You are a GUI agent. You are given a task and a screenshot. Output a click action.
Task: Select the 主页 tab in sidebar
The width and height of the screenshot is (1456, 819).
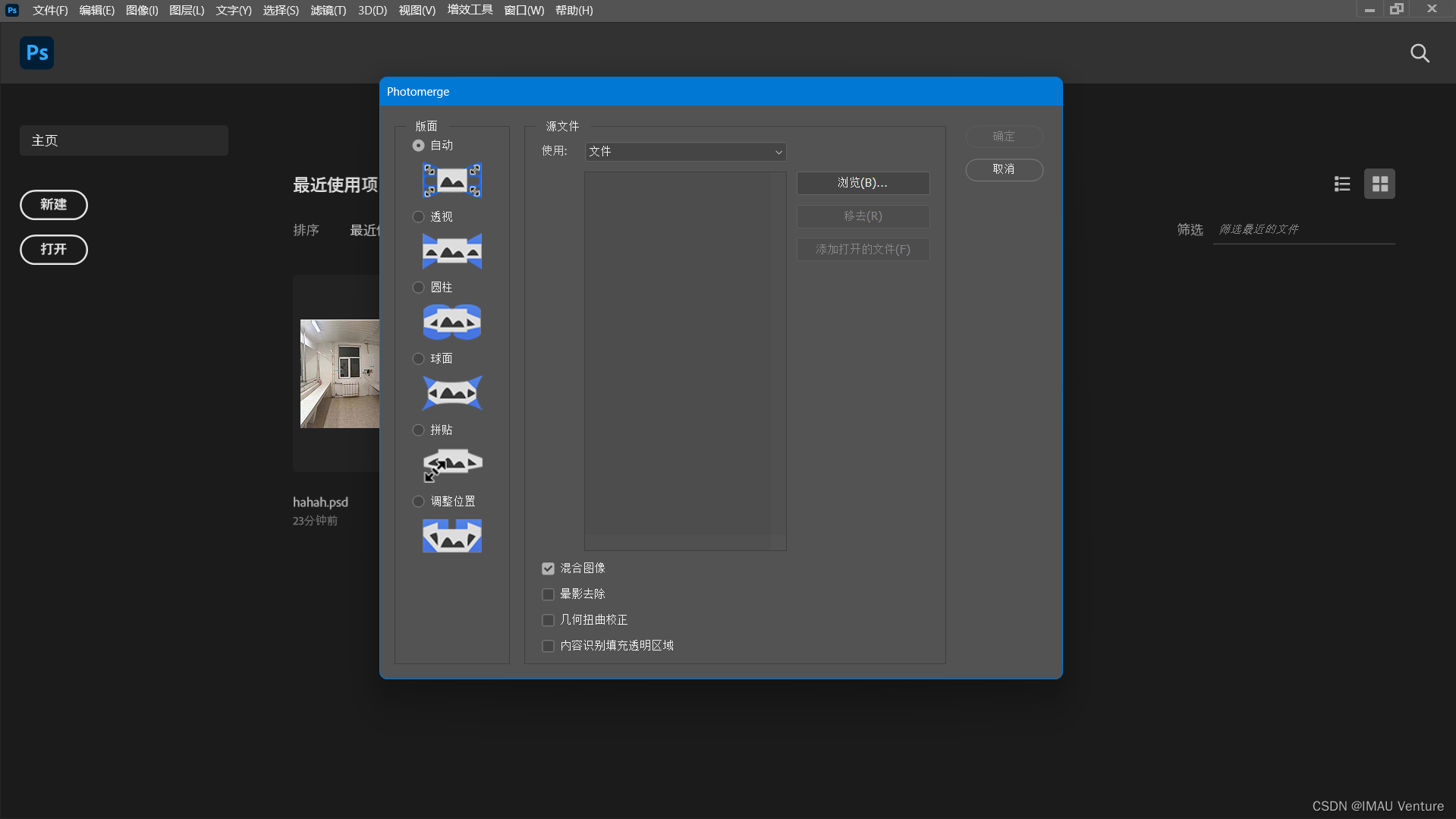tap(124, 140)
